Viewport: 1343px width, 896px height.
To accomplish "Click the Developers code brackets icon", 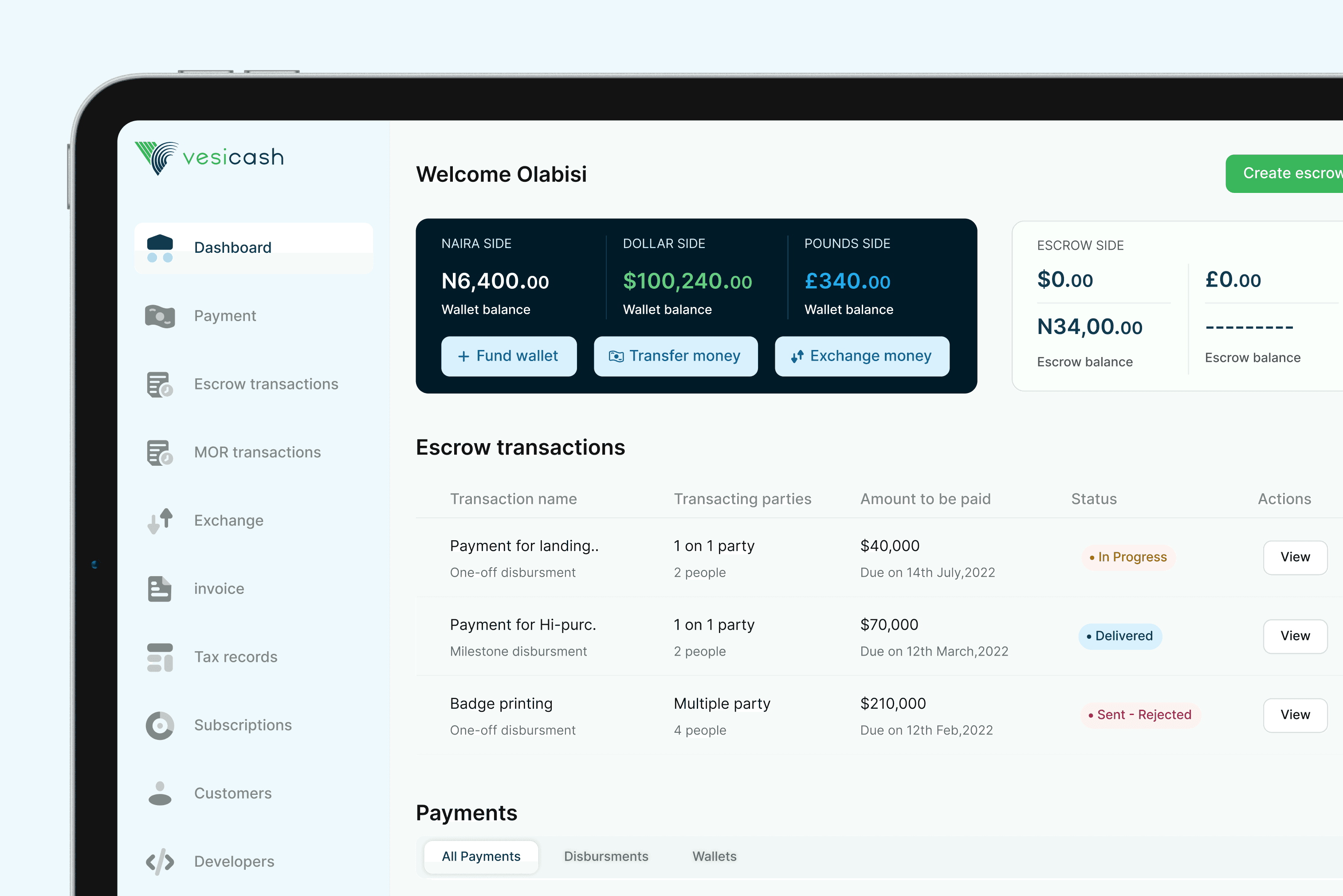I will point(159,862).
